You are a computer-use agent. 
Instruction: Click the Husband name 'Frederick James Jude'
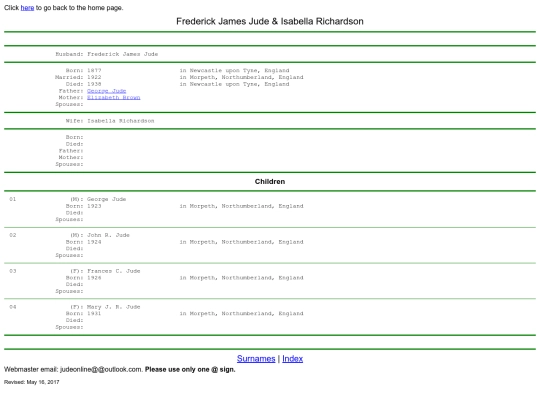pos(123,54)
